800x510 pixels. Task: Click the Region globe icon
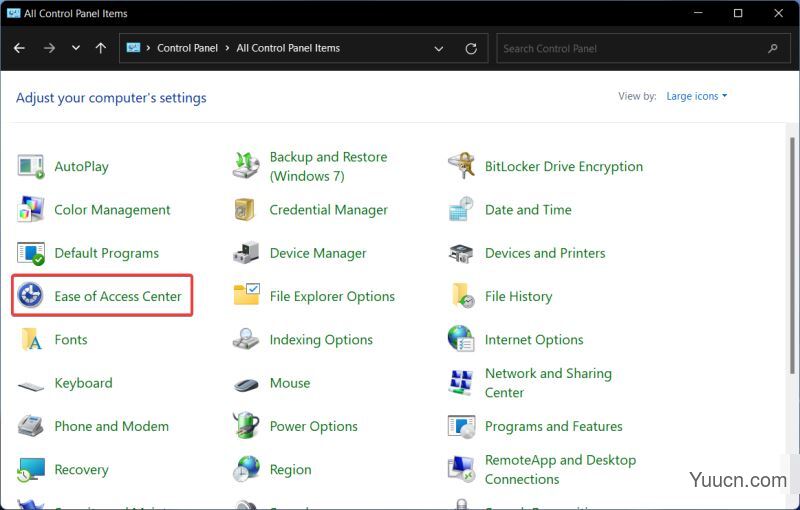[x=246, y=469]
